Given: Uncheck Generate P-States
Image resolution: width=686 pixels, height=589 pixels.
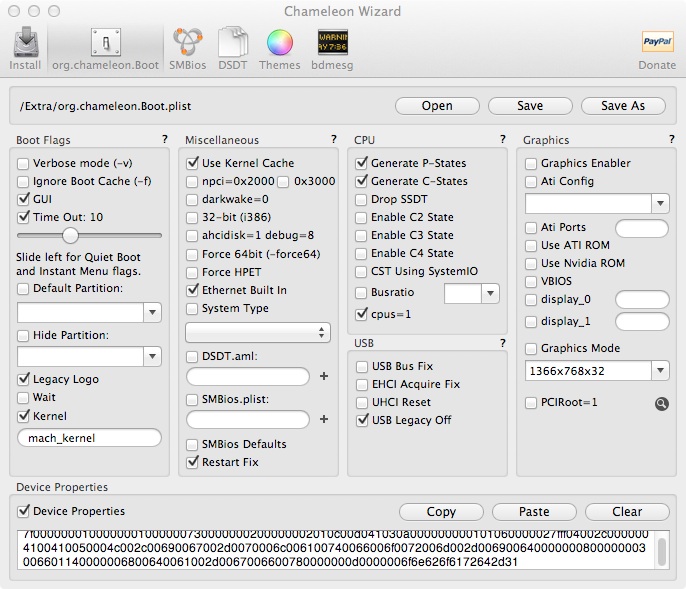Looking at the screenshot, I should [361, 163].
